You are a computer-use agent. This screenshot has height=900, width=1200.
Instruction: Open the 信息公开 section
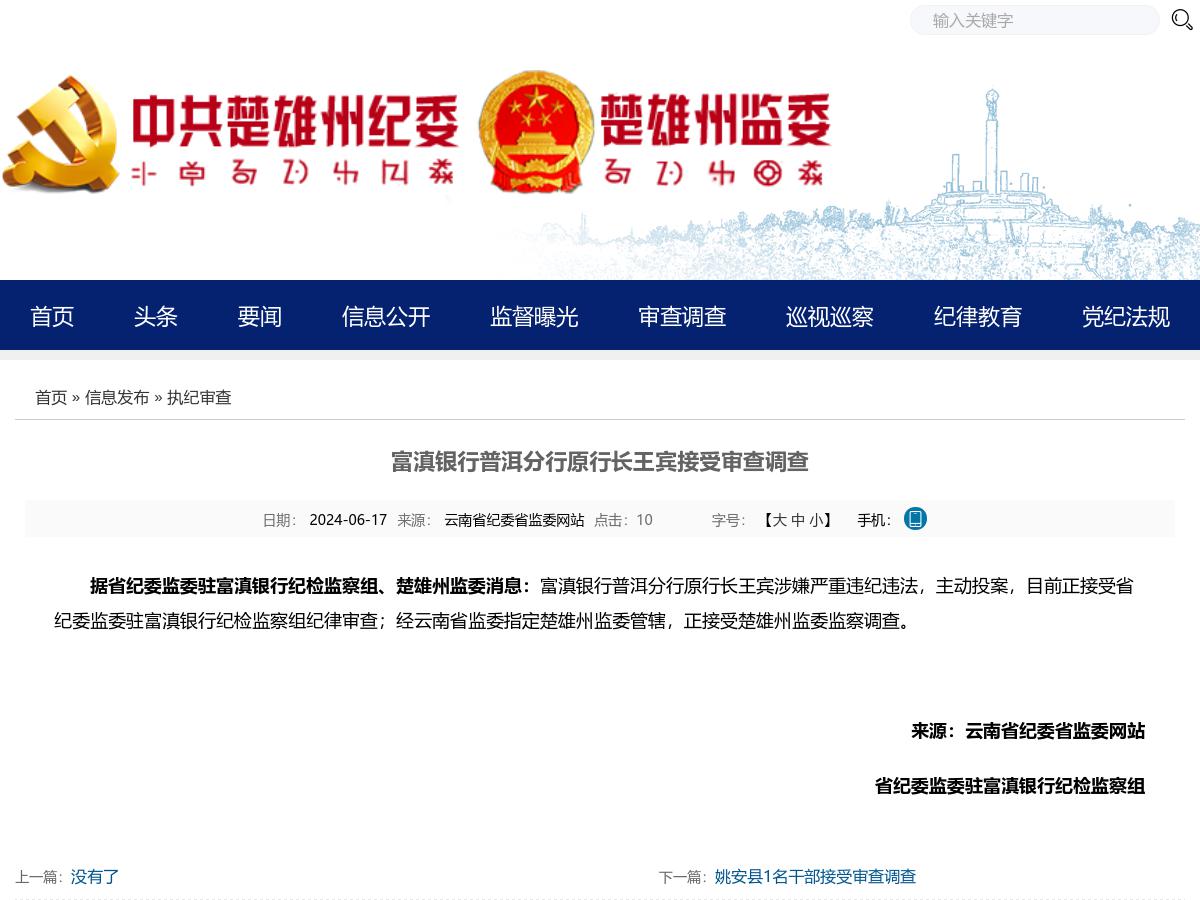[x=386, y=316]
